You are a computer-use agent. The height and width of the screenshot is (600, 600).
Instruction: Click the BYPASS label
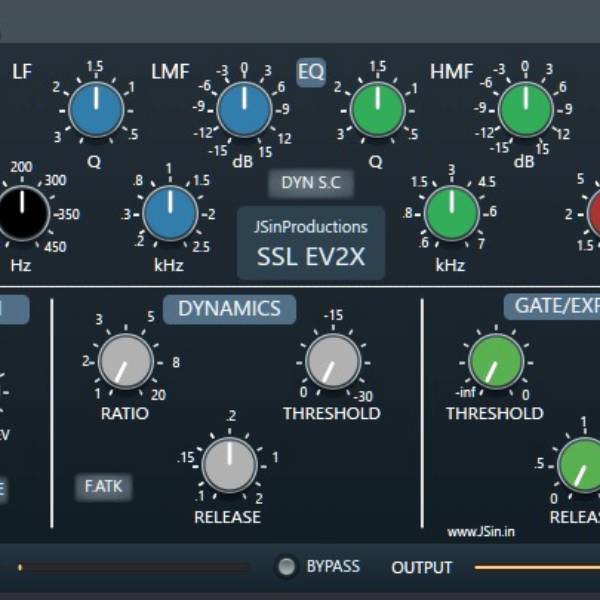pos(333,567)
